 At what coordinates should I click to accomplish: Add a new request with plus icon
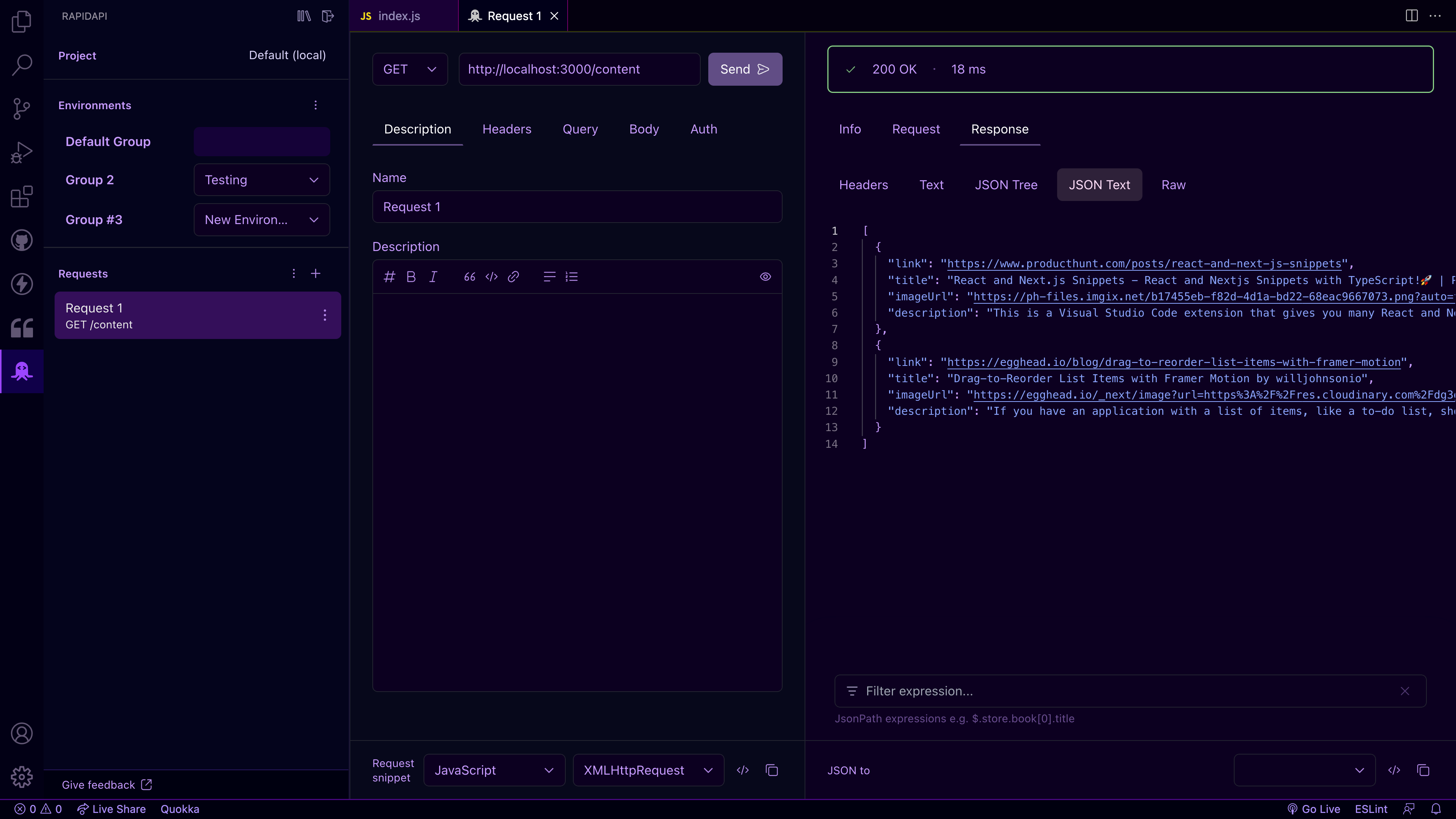tap(315, 273)
